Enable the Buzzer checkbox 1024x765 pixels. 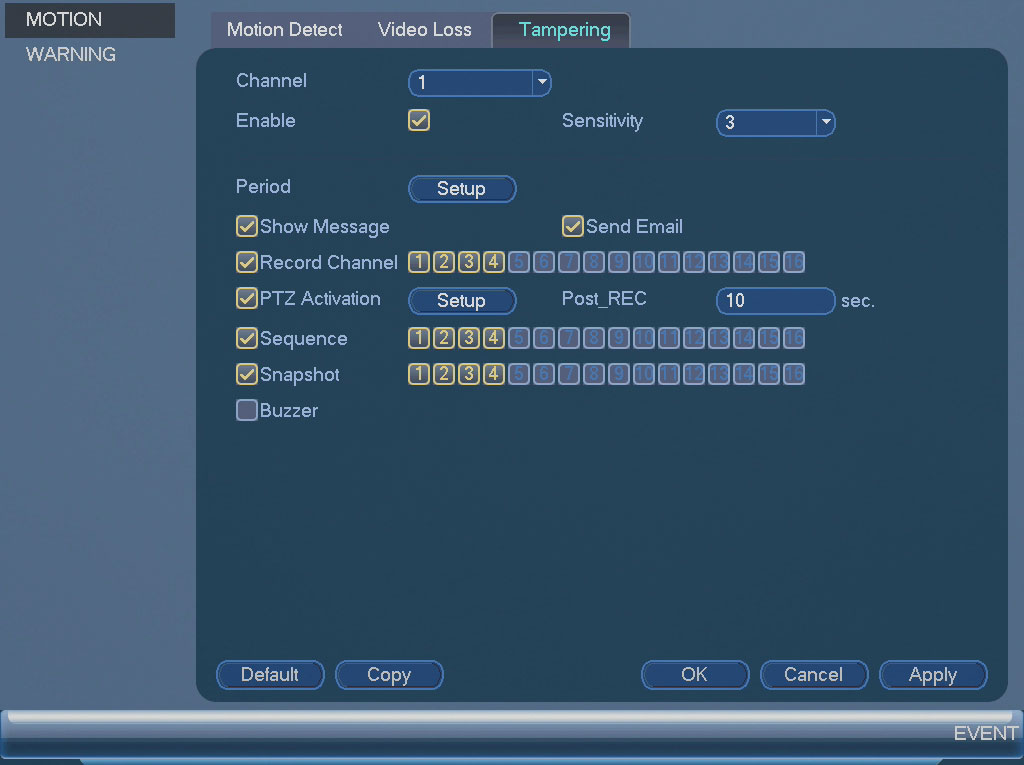tap(246, 410)
